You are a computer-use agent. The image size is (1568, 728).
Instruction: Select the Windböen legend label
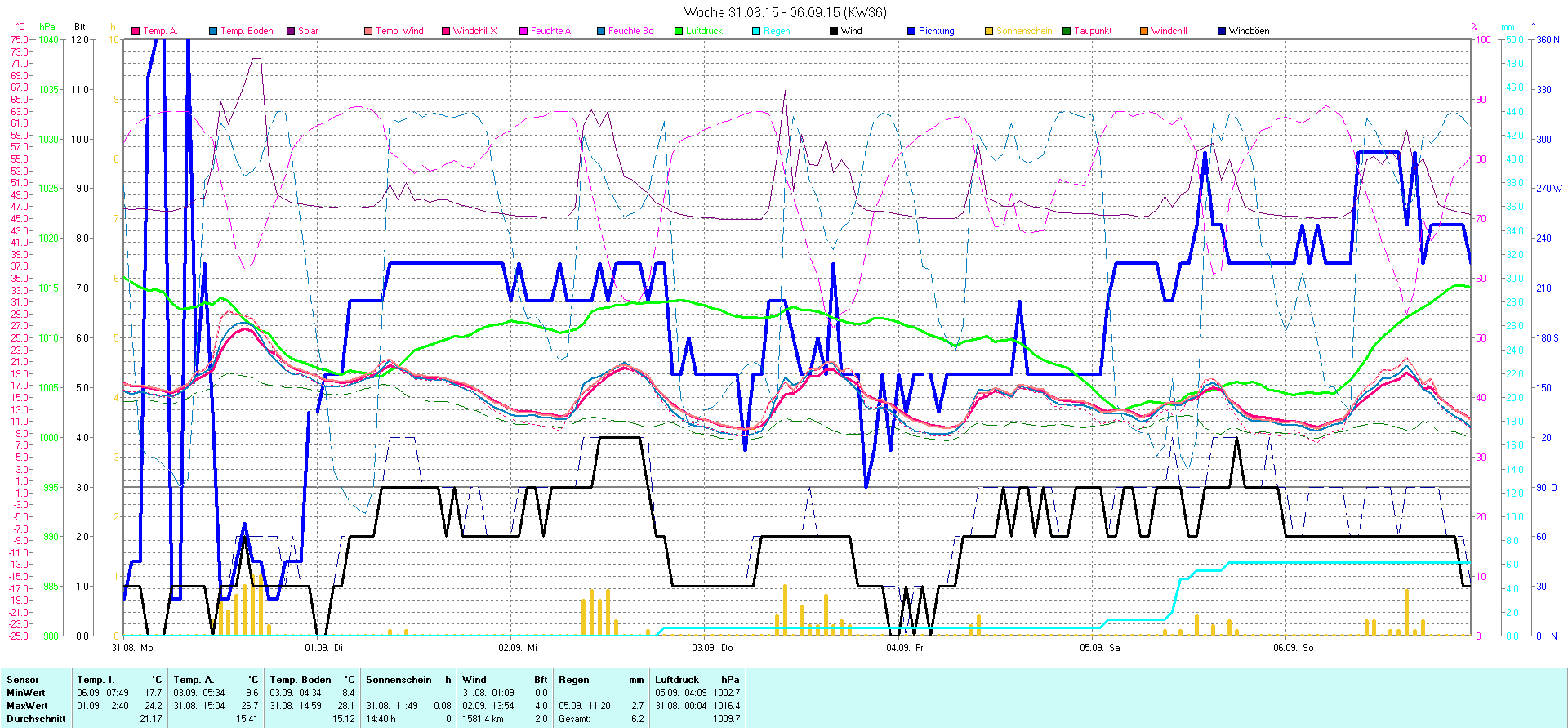pos(1249,31)
